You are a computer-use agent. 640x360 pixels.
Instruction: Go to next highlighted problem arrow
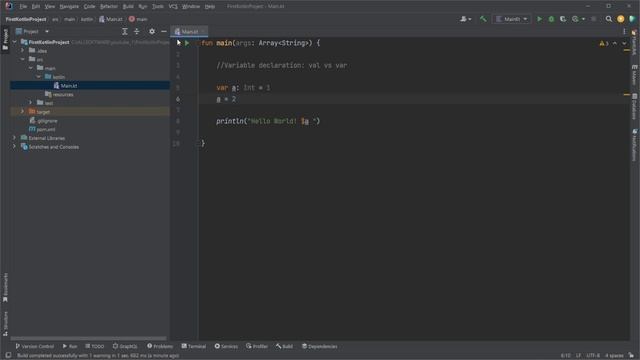click(x=624, y=43)
